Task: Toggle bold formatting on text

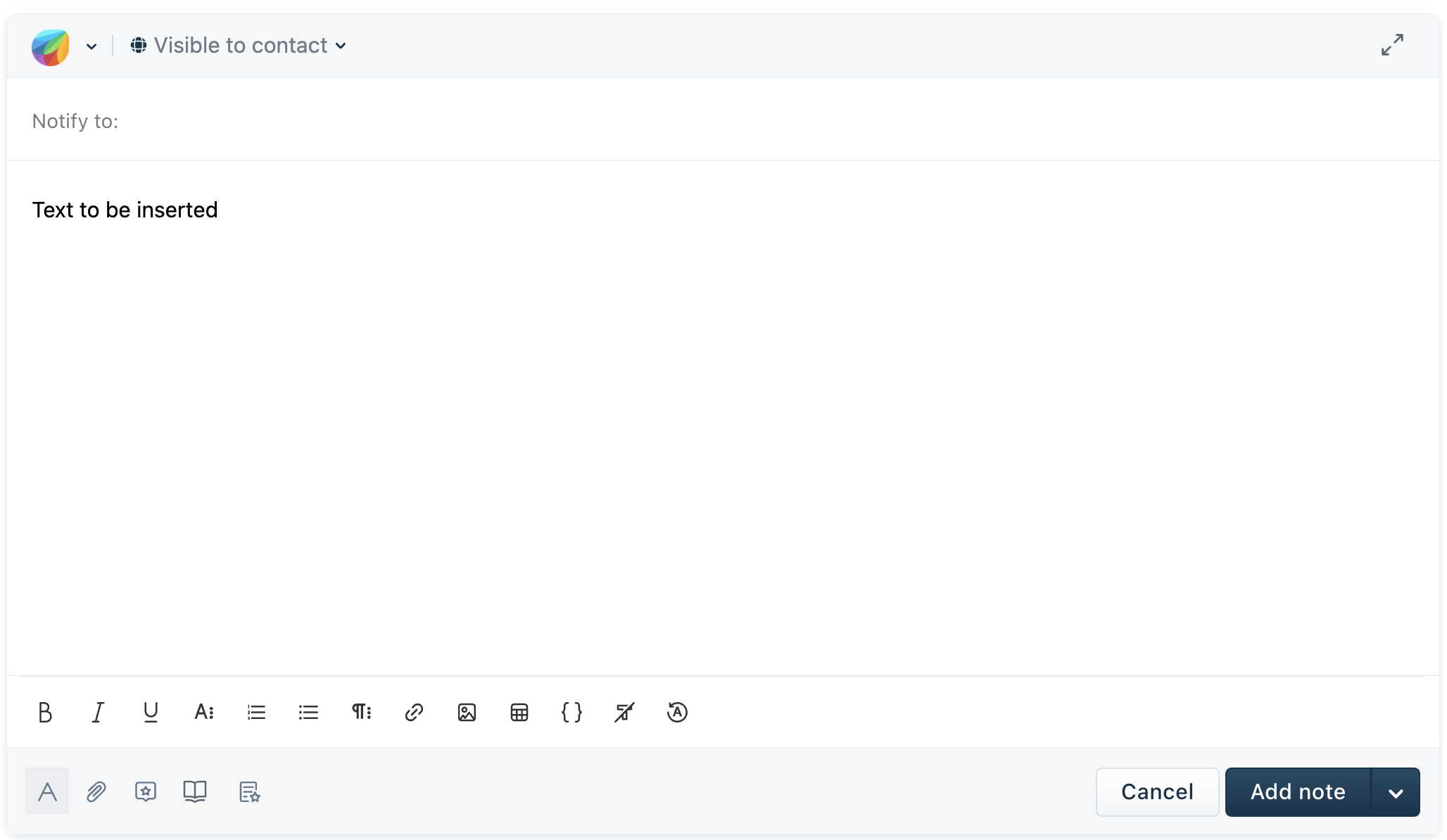Action: (x=44, y=712)
